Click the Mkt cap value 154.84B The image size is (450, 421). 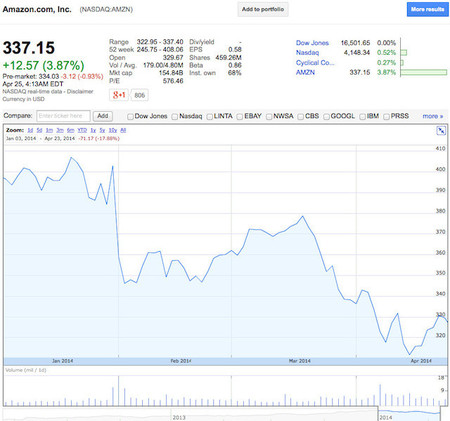click(x=171, y=73)
